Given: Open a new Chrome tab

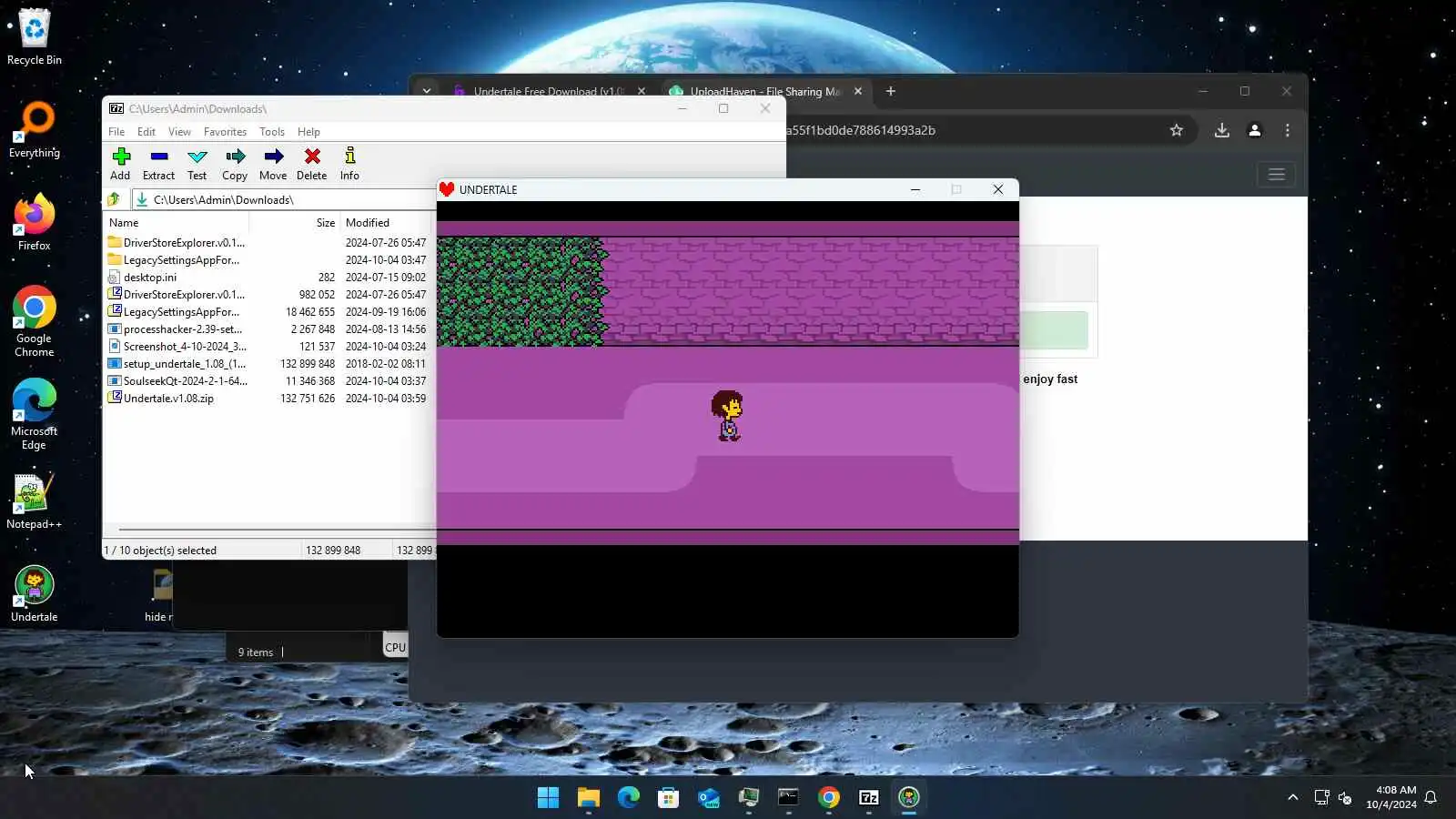Looking at the screenshot, I should pyautogui.click(x=891, y=91).
